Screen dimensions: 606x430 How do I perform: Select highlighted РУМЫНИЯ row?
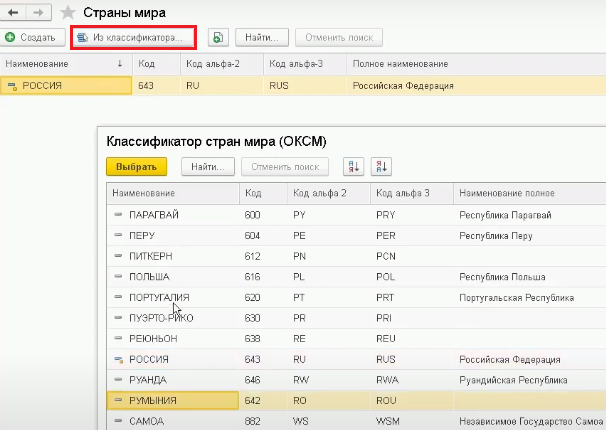coord(356,401)
